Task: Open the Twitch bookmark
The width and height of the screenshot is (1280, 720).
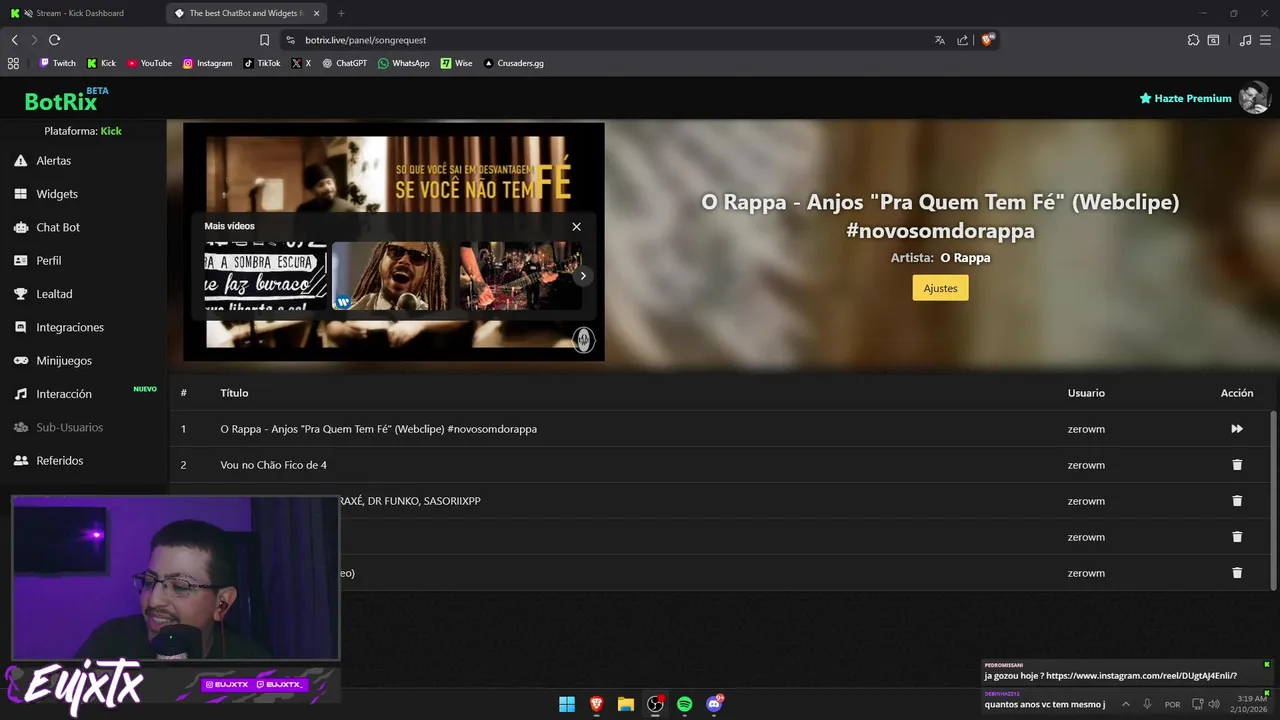Action: [x=57, y=63]
